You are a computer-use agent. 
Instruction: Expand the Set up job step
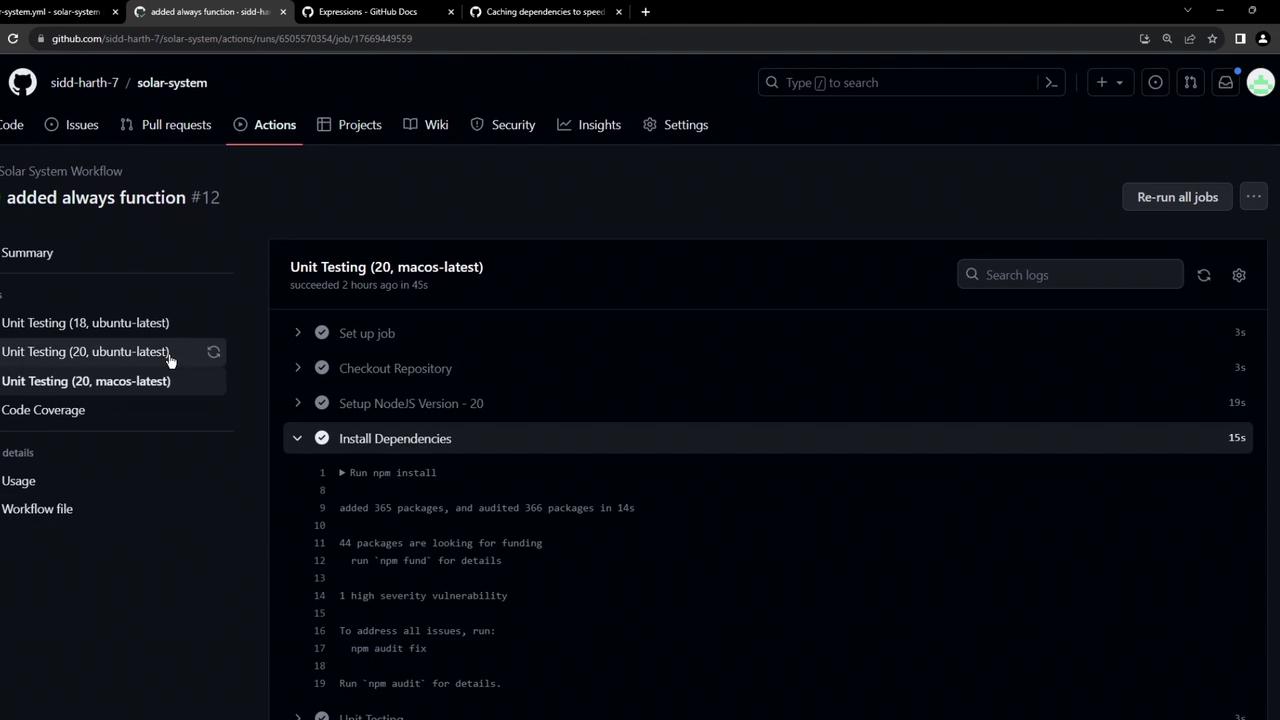point(297,333)
